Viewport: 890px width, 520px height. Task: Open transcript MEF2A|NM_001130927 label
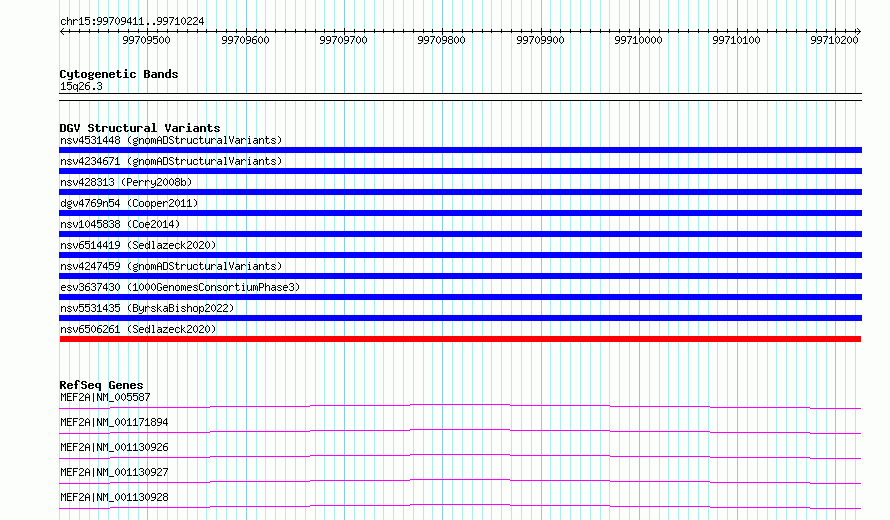(x=114, y=472)
